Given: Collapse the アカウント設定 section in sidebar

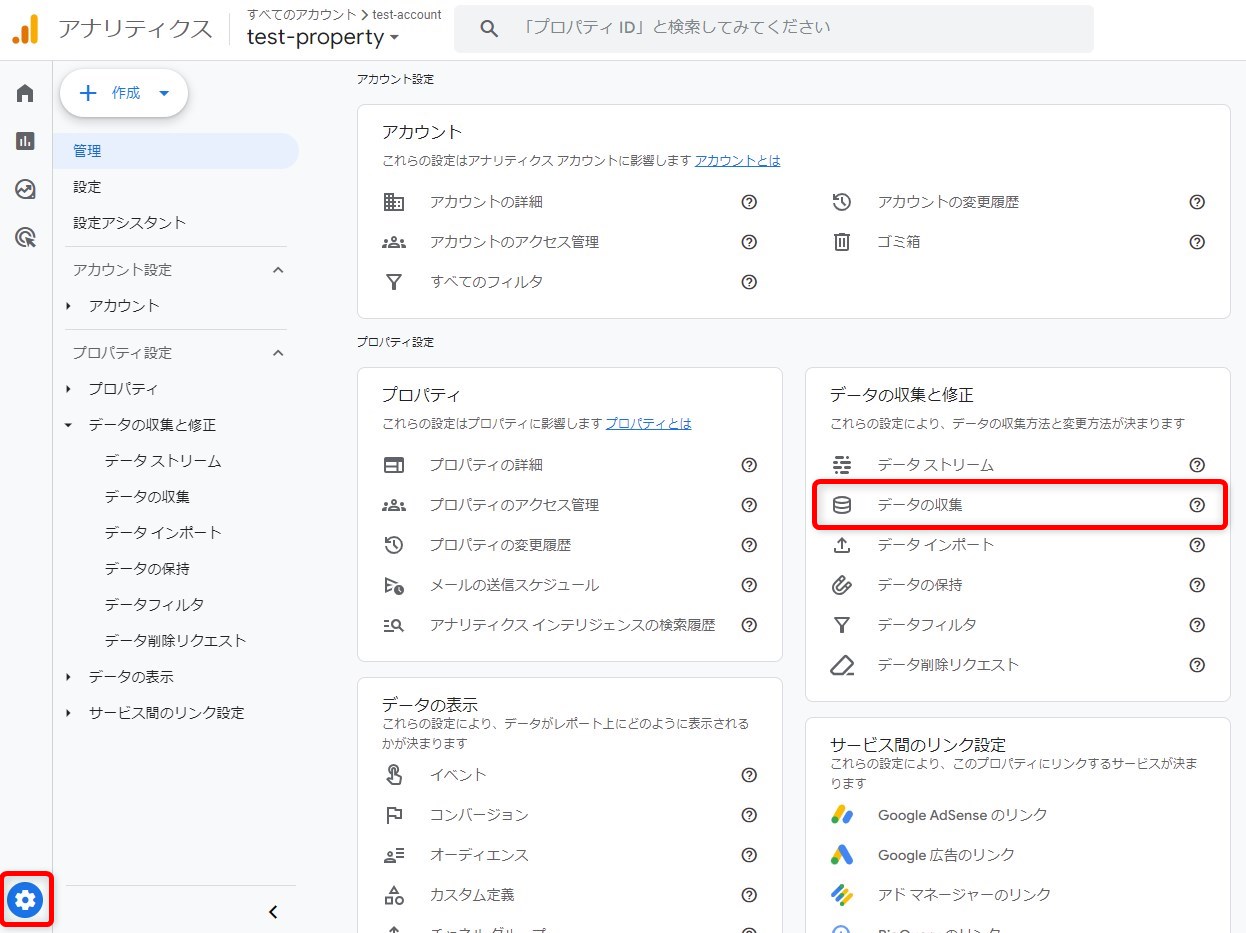Looking at the screenshot, I should [278, 270].
